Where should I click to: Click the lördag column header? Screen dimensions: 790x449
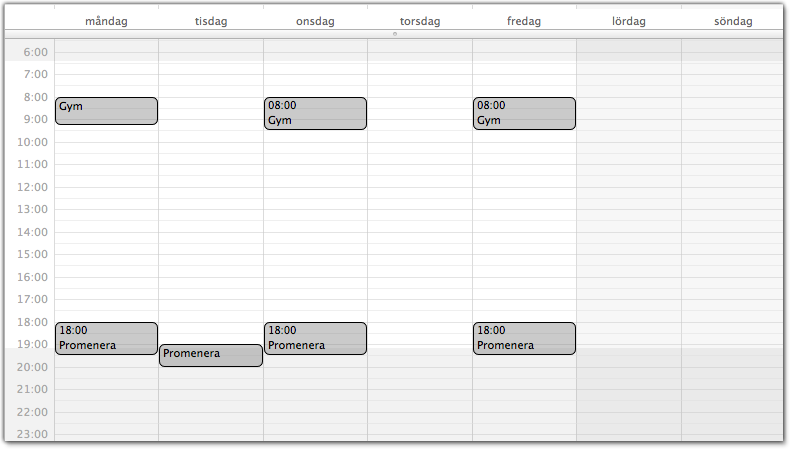[629, 21]
